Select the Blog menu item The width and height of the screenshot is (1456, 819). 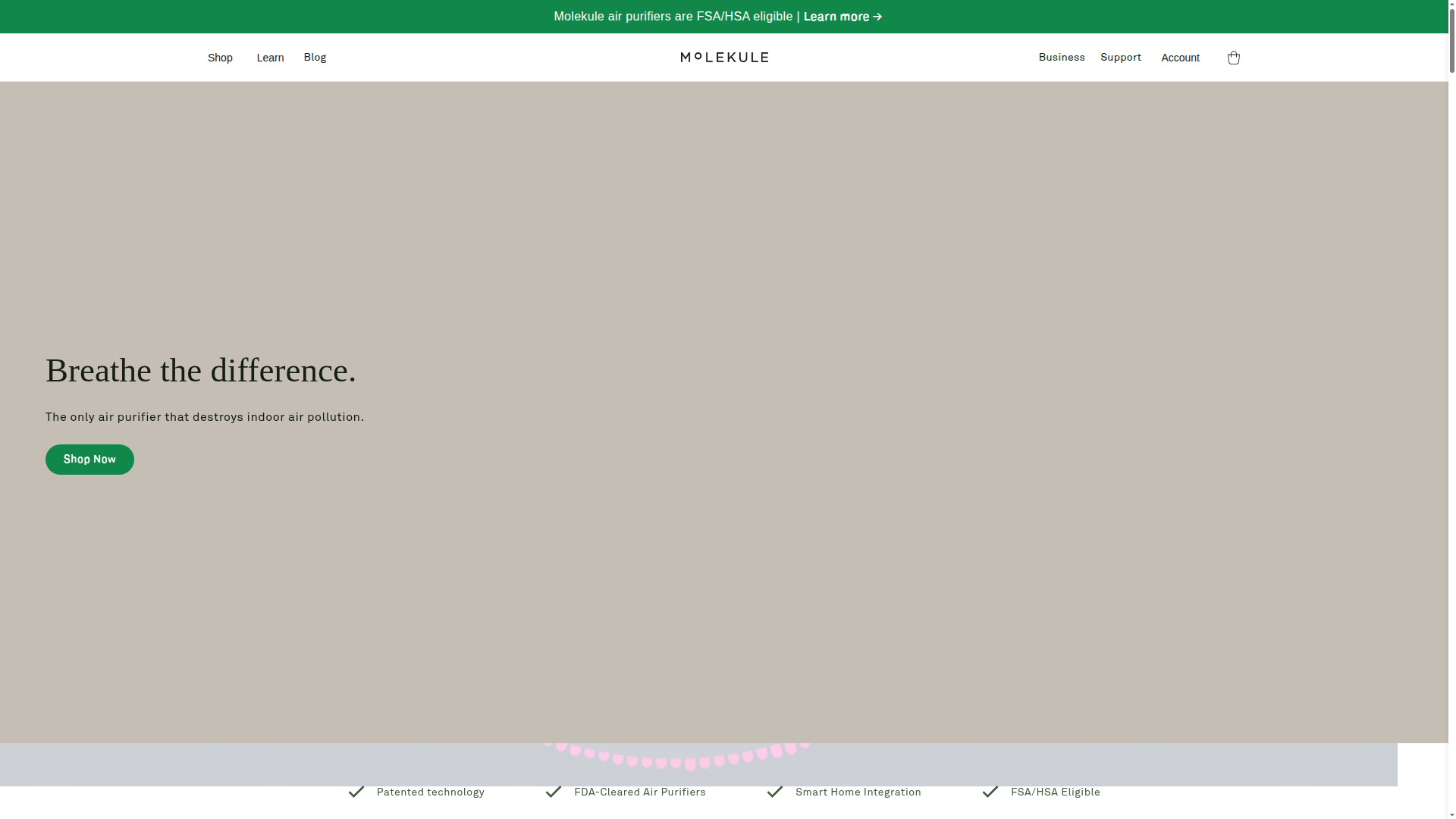tap(315, 57)
